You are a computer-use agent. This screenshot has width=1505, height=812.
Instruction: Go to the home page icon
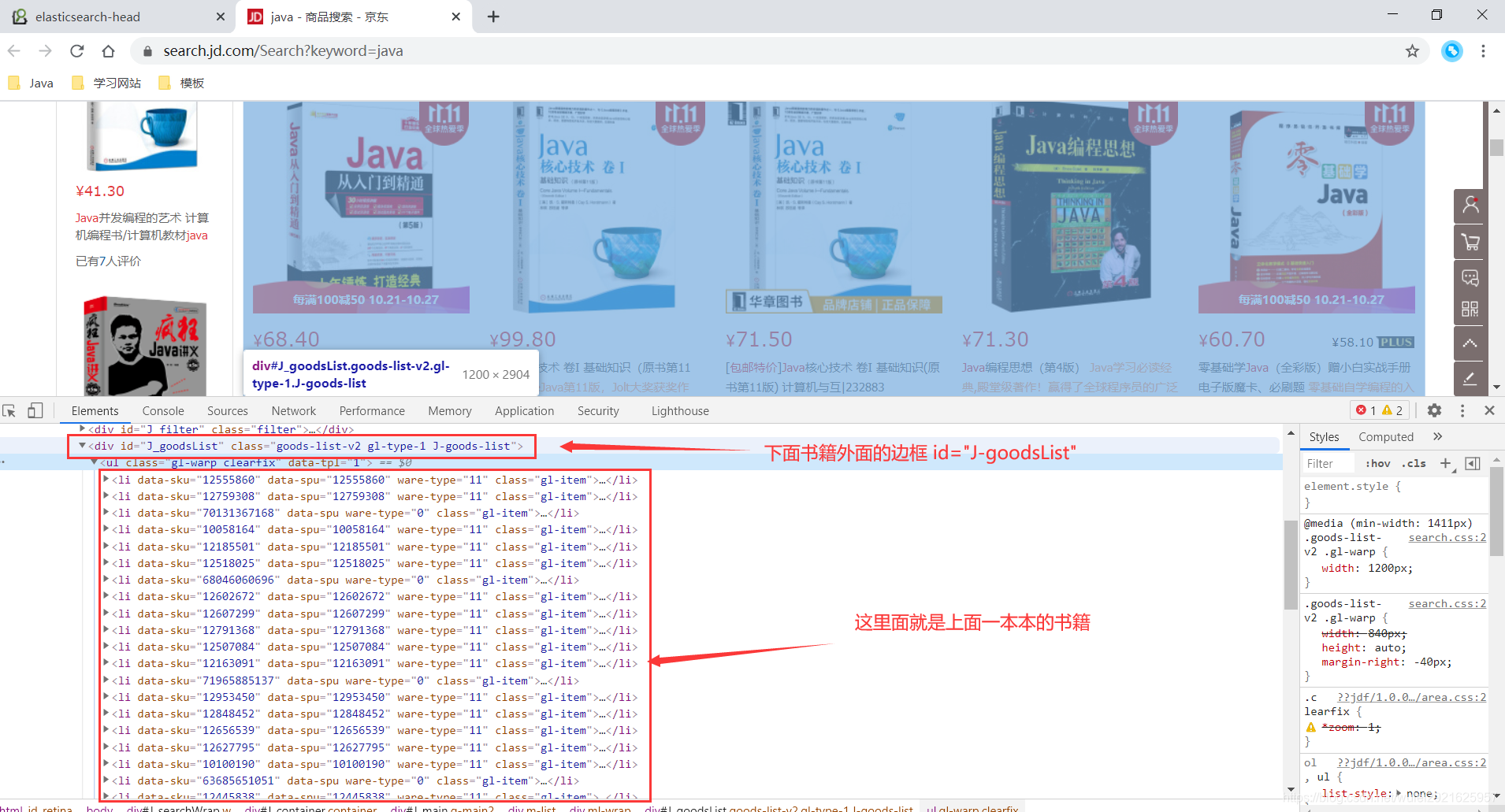(109, 51)
